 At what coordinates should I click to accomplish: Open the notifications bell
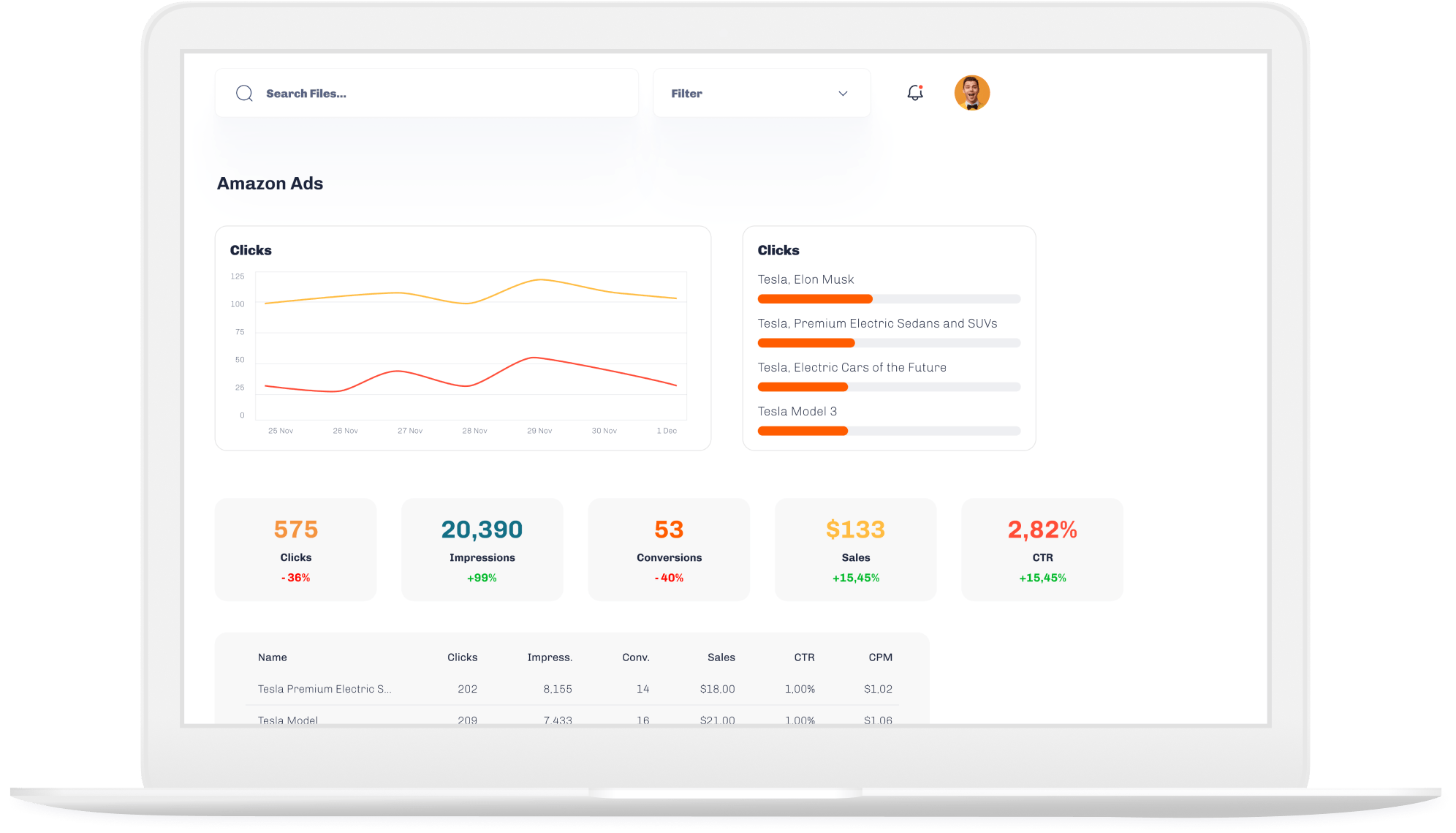coord(915,93)
